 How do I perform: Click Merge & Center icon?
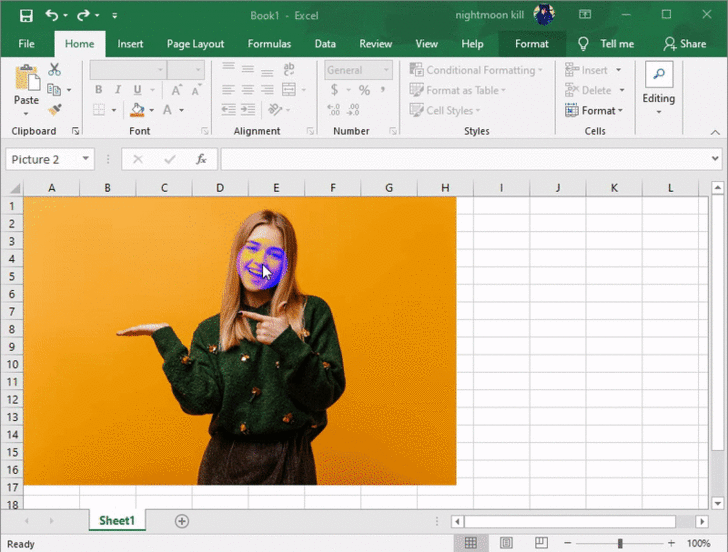289,90
